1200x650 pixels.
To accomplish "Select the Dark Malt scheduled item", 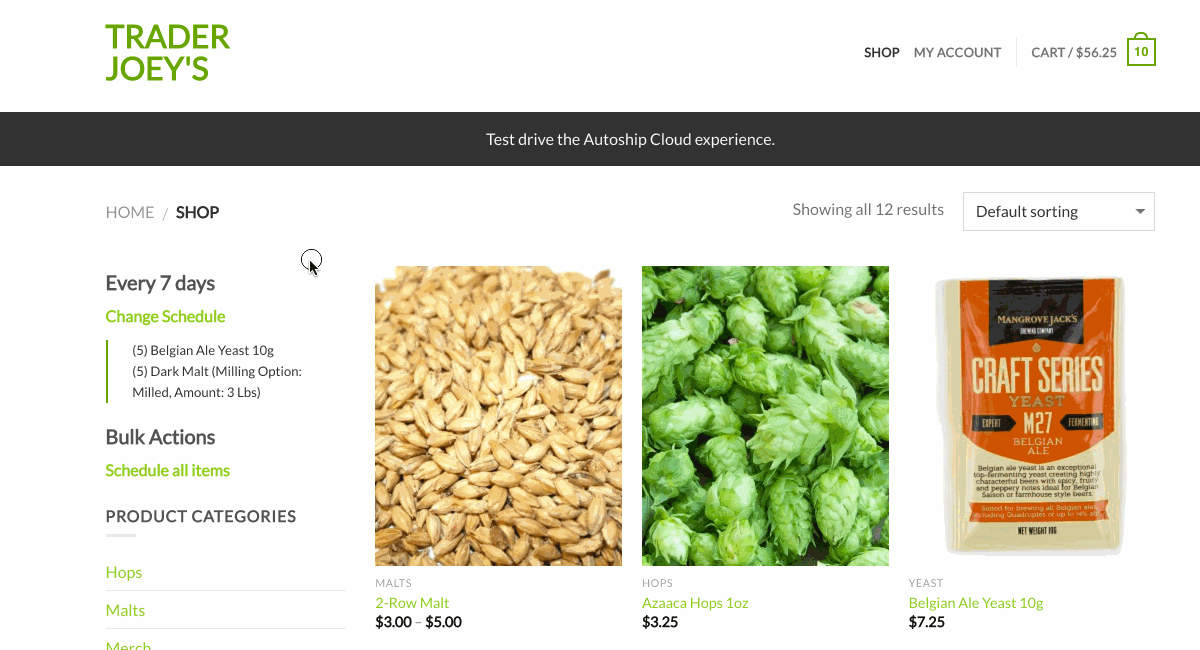I will [217, 382].
